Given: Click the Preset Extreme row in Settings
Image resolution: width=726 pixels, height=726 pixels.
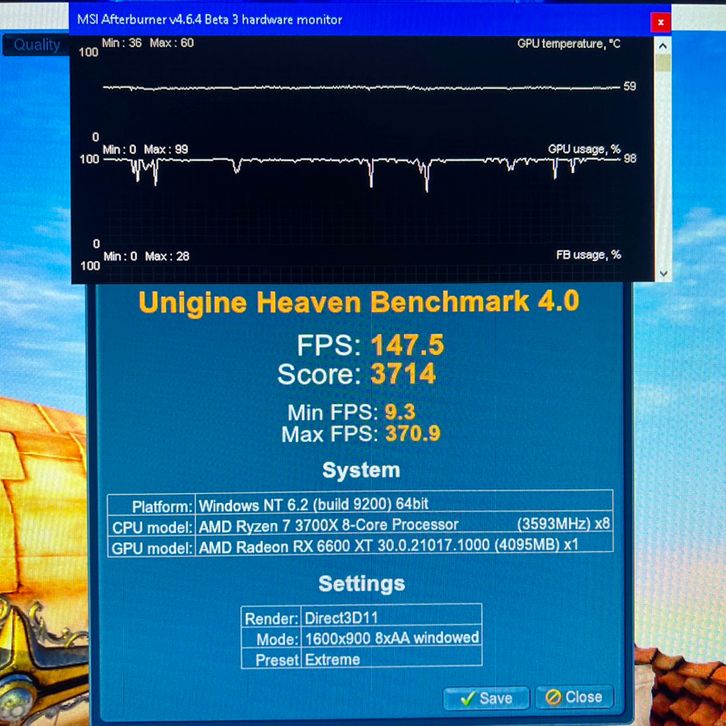Looking at the screenshot, I should 362,659.
